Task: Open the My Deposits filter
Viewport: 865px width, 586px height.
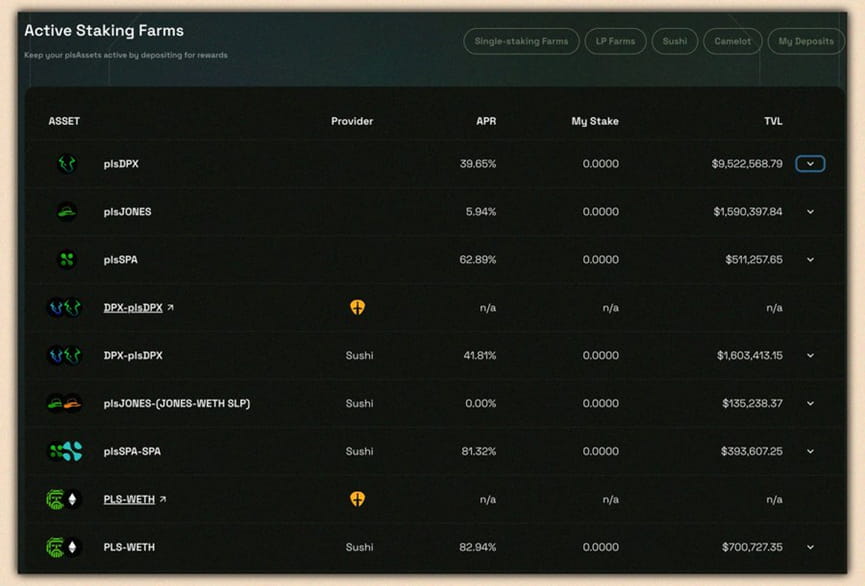Action: pos(806,41)
